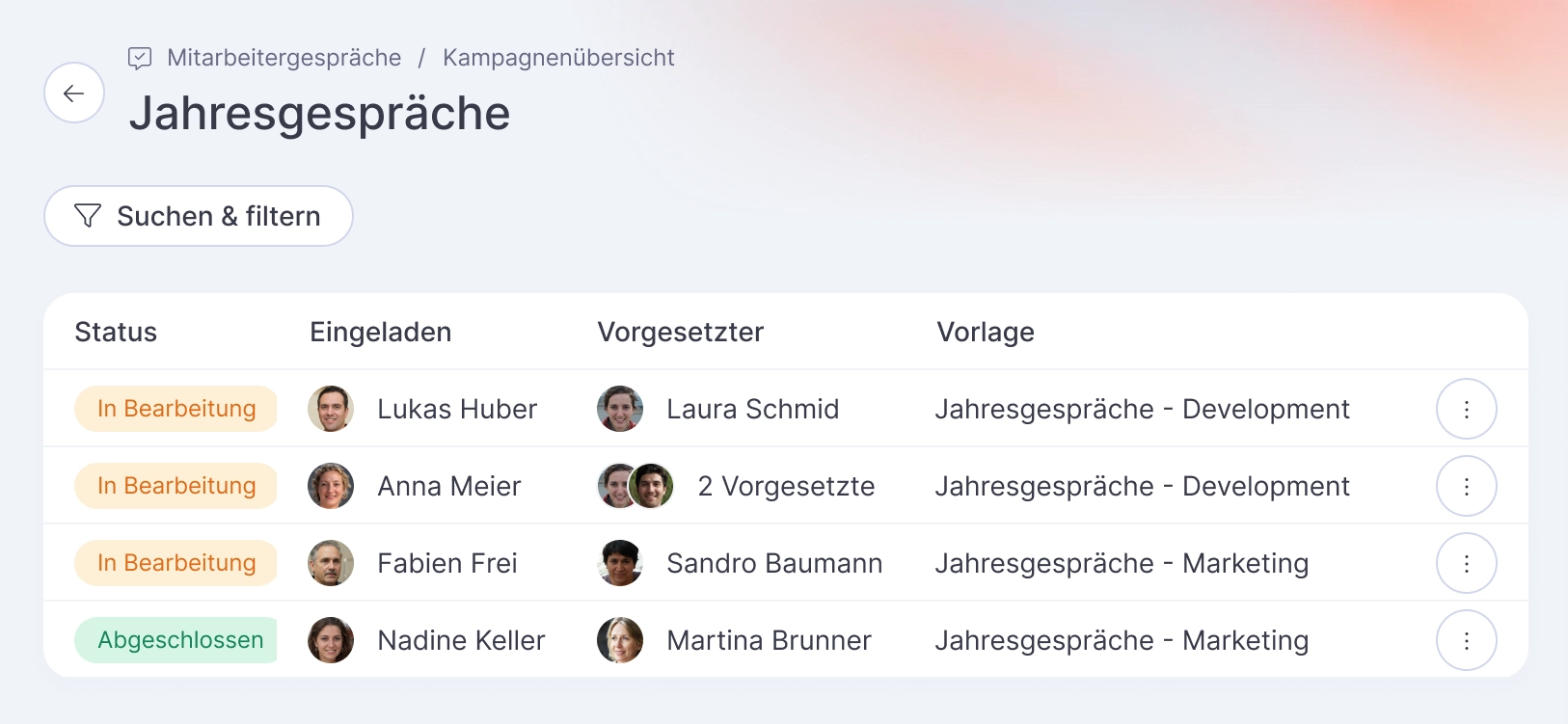Click In Bearbeitung badge for Fabien Frei
The image size is (1568, 724).
pyautogui.click(x=176, y=563)
